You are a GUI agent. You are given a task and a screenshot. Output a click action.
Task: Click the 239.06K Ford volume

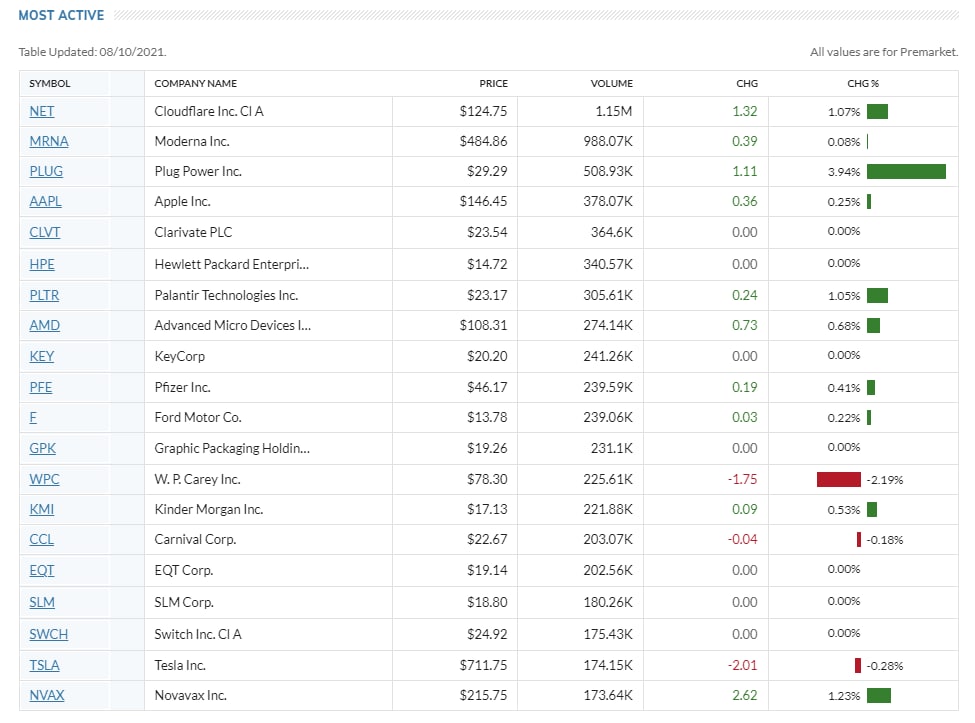[x=608, y=417]
